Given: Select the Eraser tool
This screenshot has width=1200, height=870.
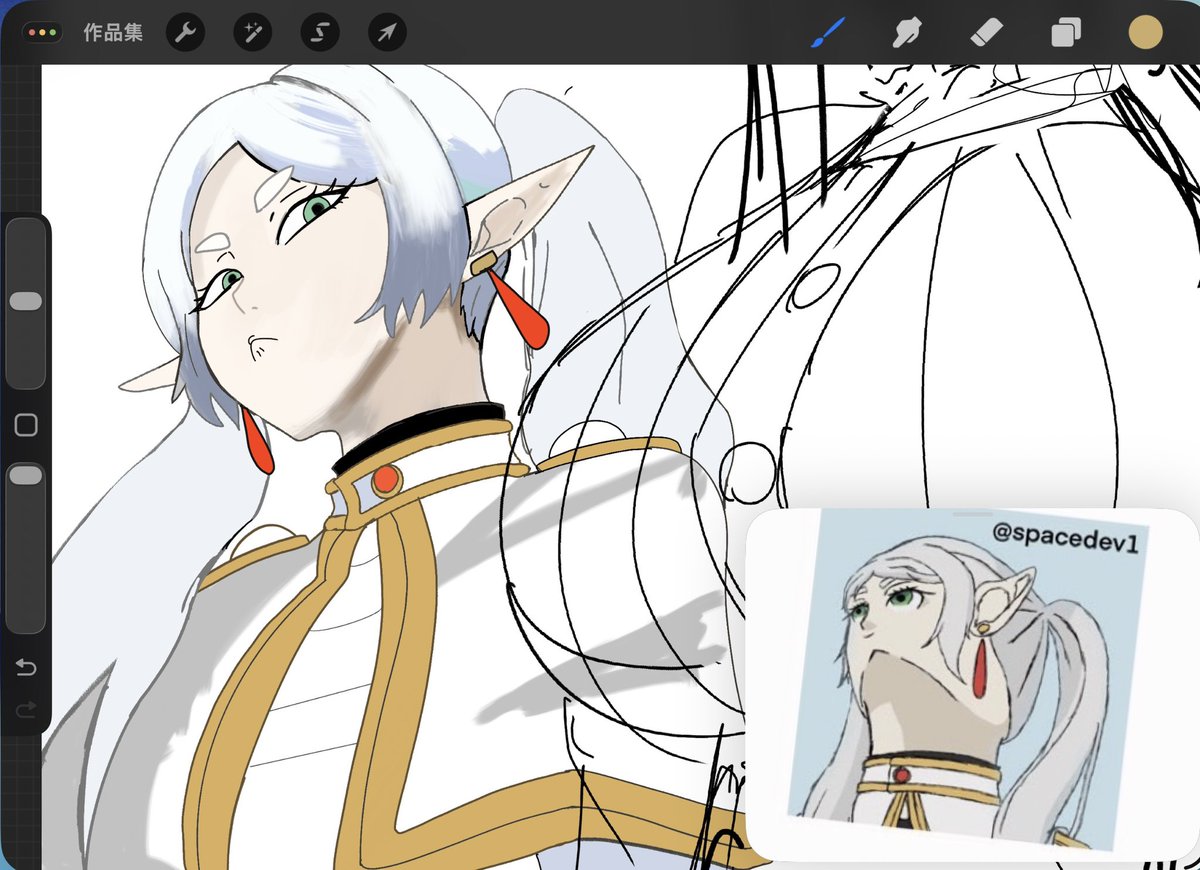Looking at the screenshot, I should (x=985, y=33).
